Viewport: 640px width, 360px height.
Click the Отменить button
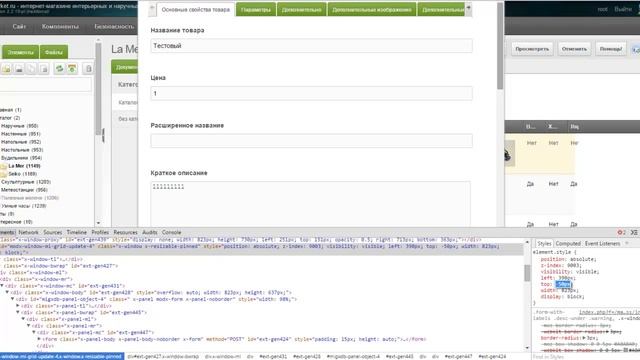[574, 49]
